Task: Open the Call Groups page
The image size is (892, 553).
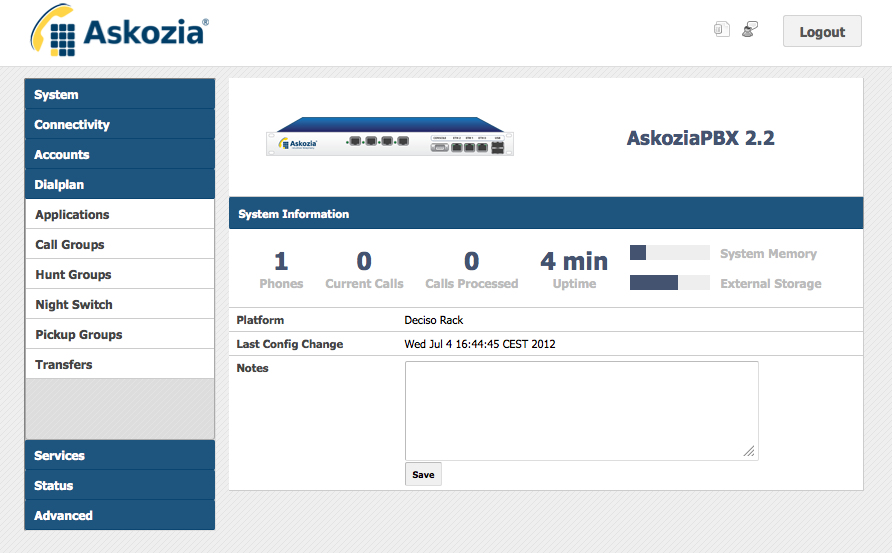Action: tap(119, 245)
